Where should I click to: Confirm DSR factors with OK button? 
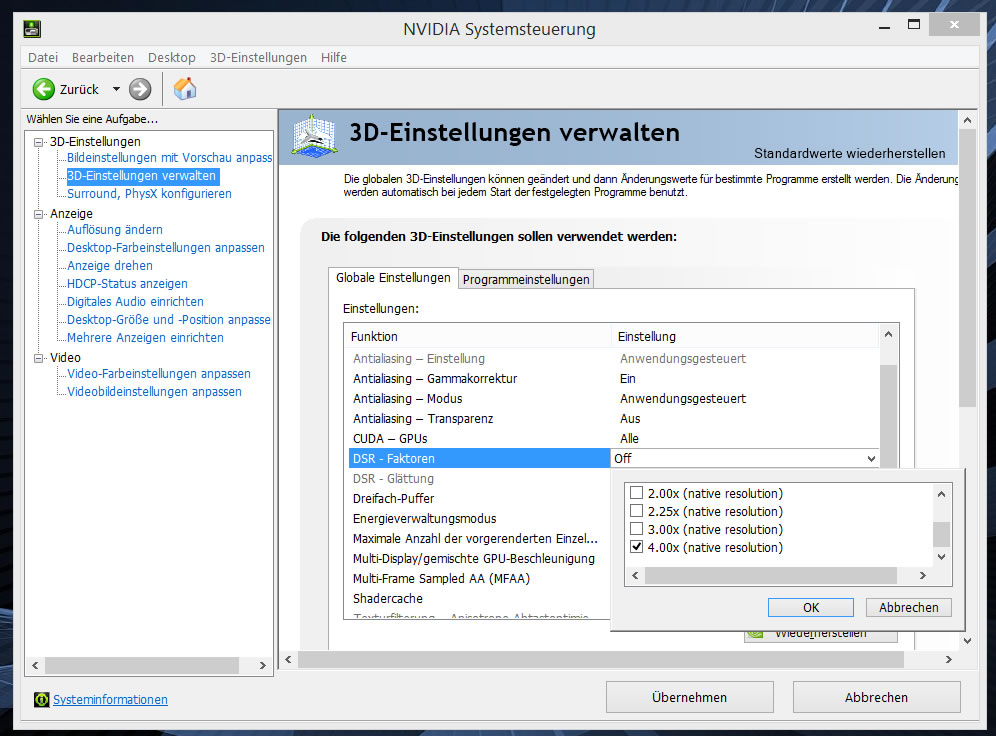(811, 607)
